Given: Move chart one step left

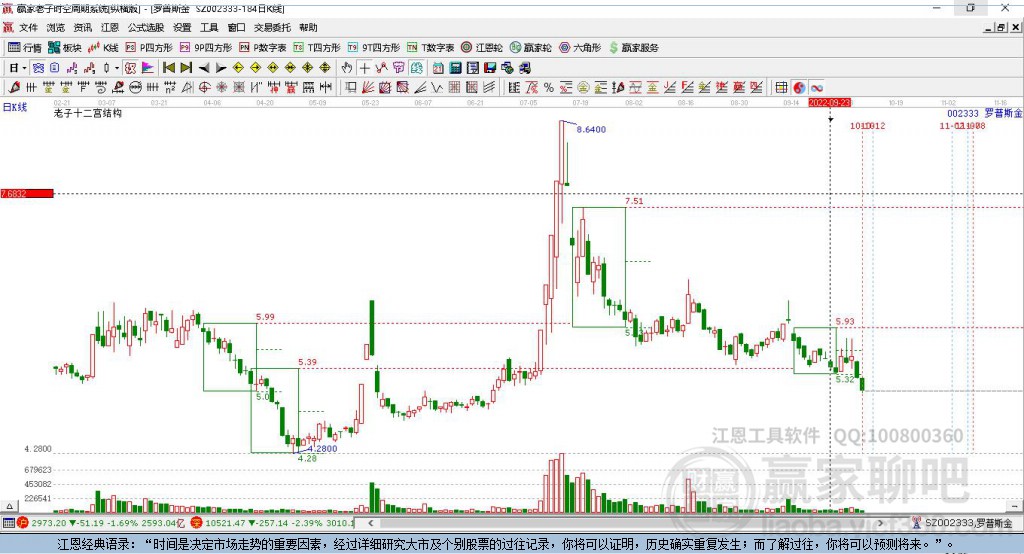Looking at the screenshot, I should tap(204, 68).
